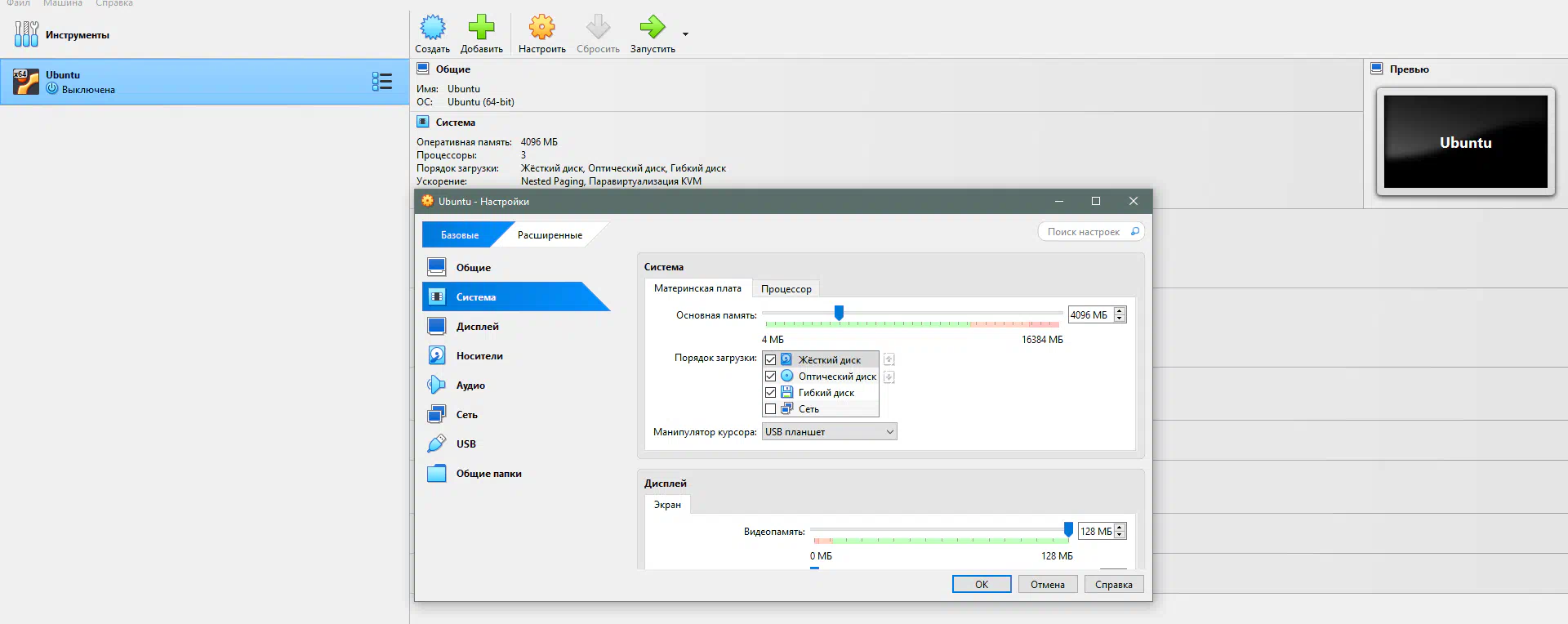Screen dimensions: 1568x624
Task: Adjust the Видеопамять slider handle
Action: pyautogui.click(x=1068, y=529)
